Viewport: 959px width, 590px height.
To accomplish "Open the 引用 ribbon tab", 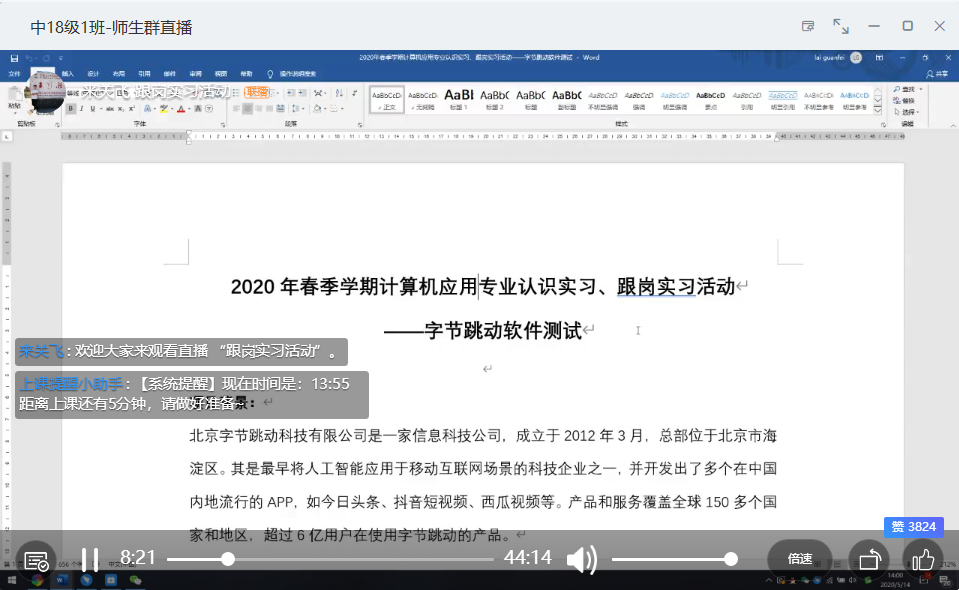I will click(x=144, y=74).
